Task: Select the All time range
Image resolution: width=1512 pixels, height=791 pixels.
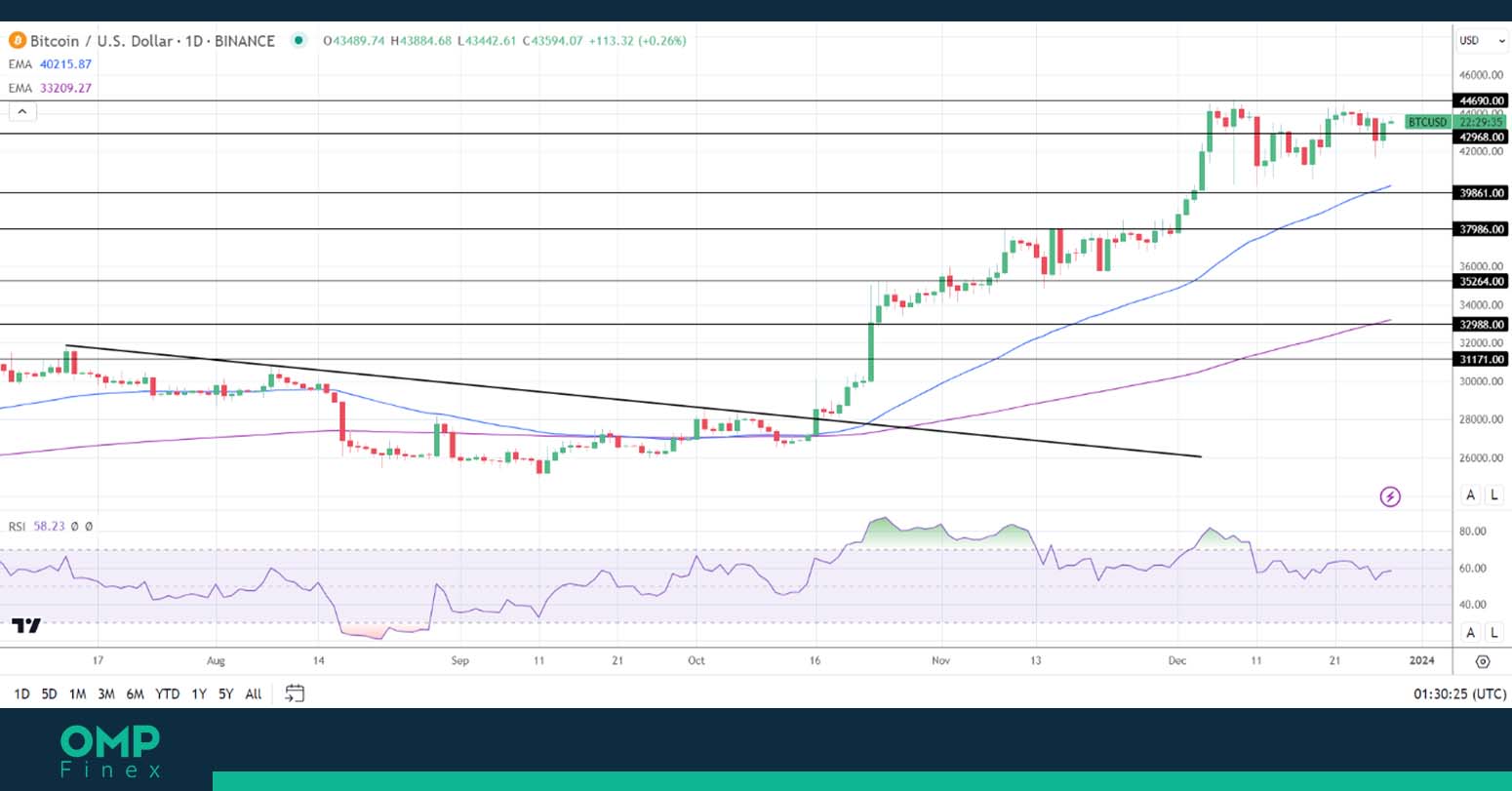Action: pos(254,694)
